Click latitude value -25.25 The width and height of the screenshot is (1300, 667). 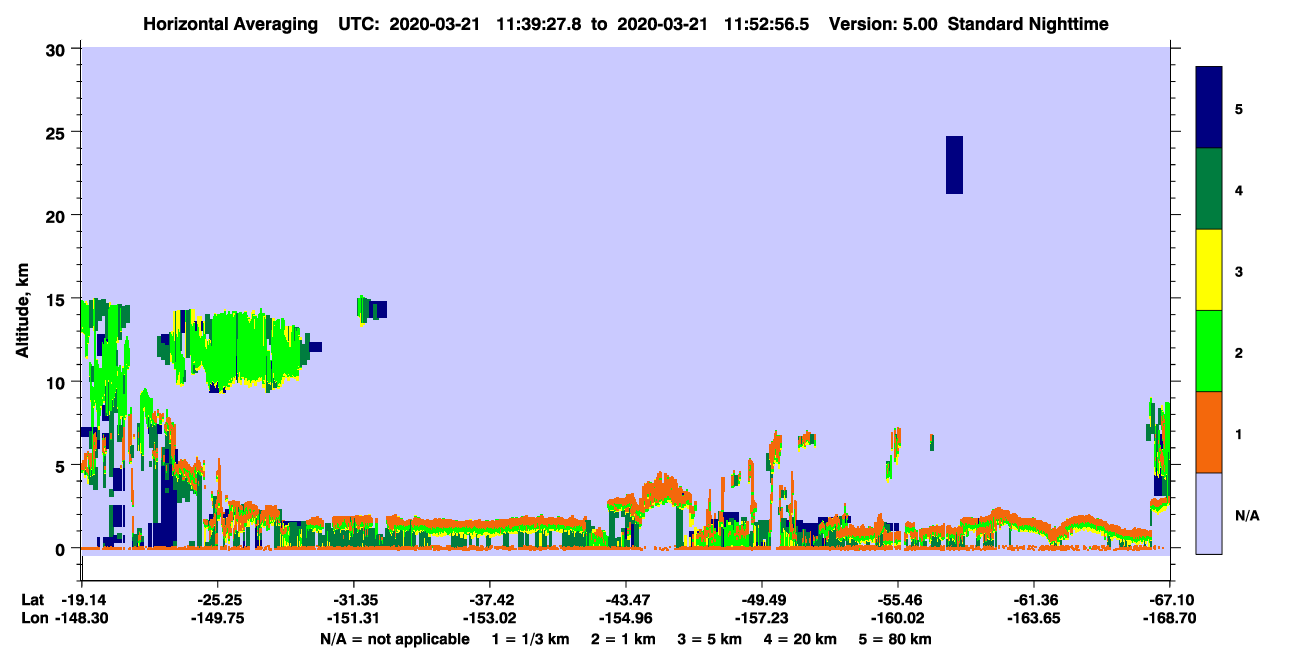click(x=218, y=599)
